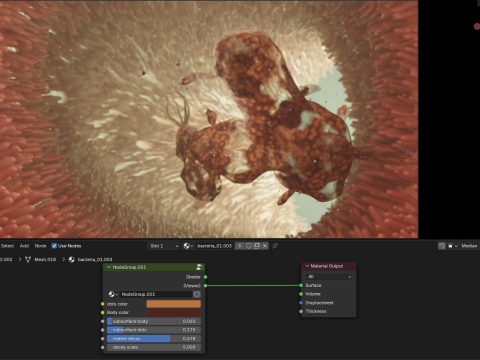480x360 pixels.
Task: Click the Mesh.018 breadcrumb
Action: (45, 259)
